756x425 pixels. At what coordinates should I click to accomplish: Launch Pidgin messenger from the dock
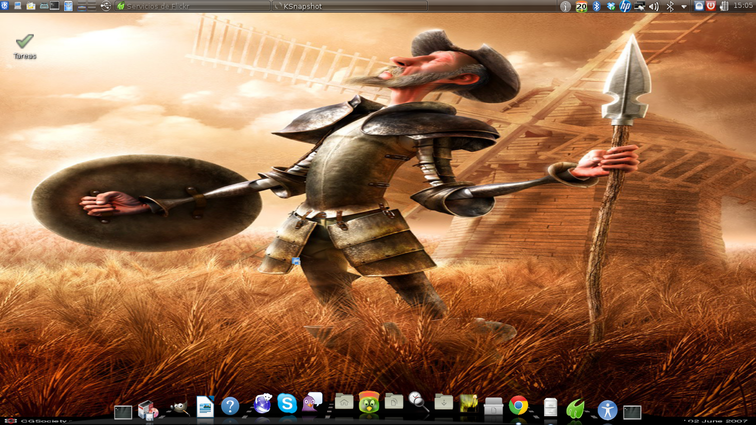pyautogui.click(x=312, y=402)
